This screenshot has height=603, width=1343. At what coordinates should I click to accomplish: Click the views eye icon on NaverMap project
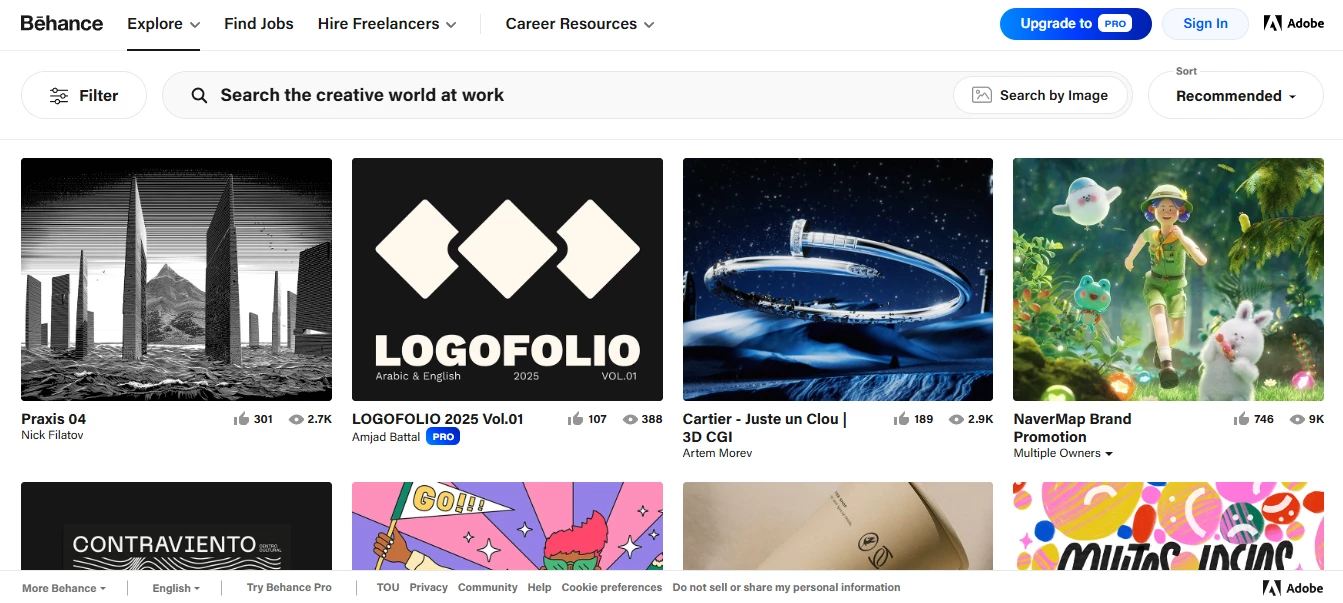coord(1297,420)
